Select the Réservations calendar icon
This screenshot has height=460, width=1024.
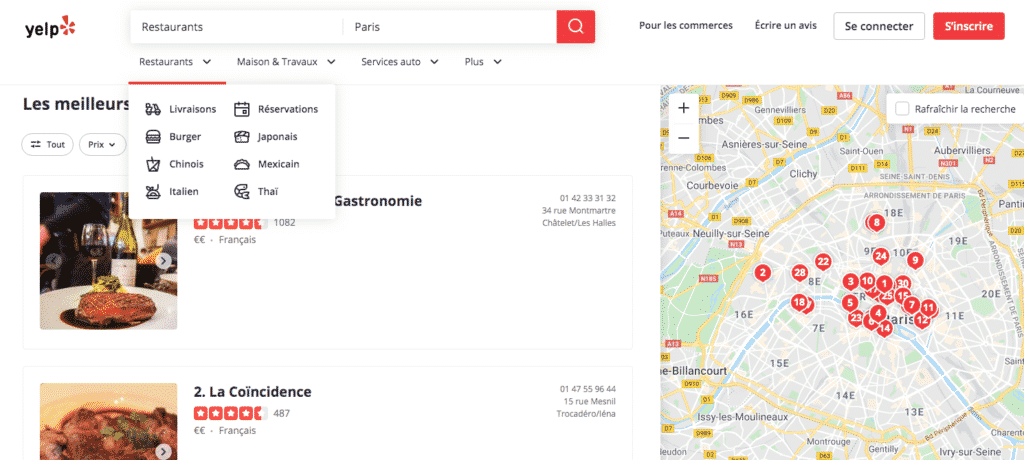click(242, 109)
